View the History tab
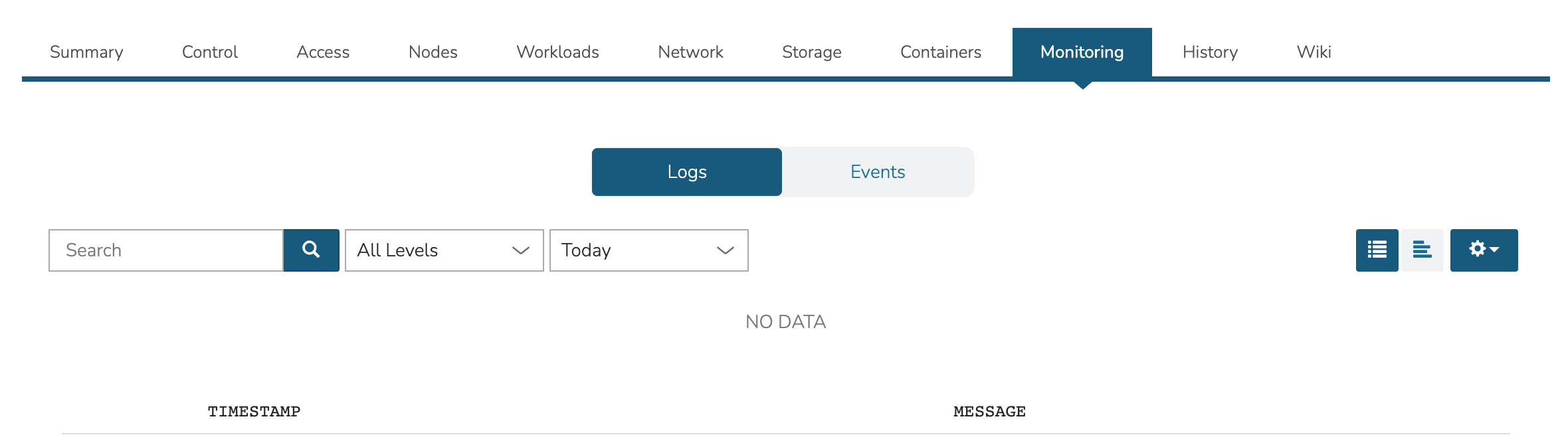1568x445 pixels. tap(1209, 52)
